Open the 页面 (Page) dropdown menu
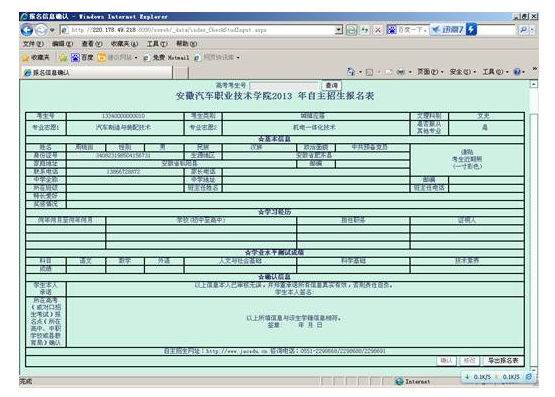The height and width of the screenshot is (397, 555). (430, 72)
